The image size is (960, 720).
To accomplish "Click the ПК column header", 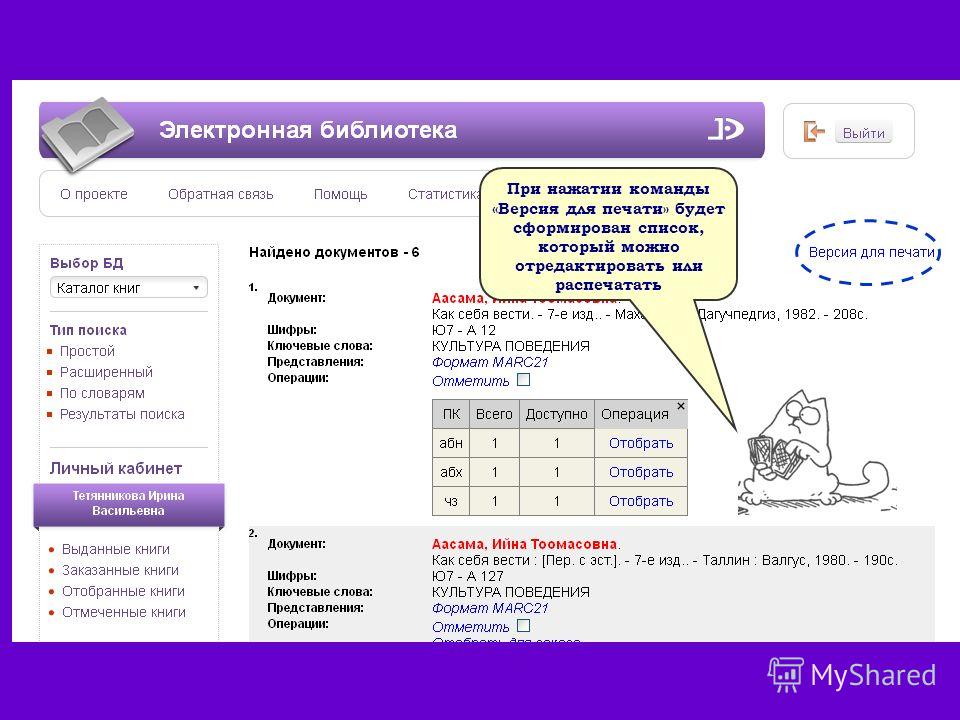I will coord(451,414).
